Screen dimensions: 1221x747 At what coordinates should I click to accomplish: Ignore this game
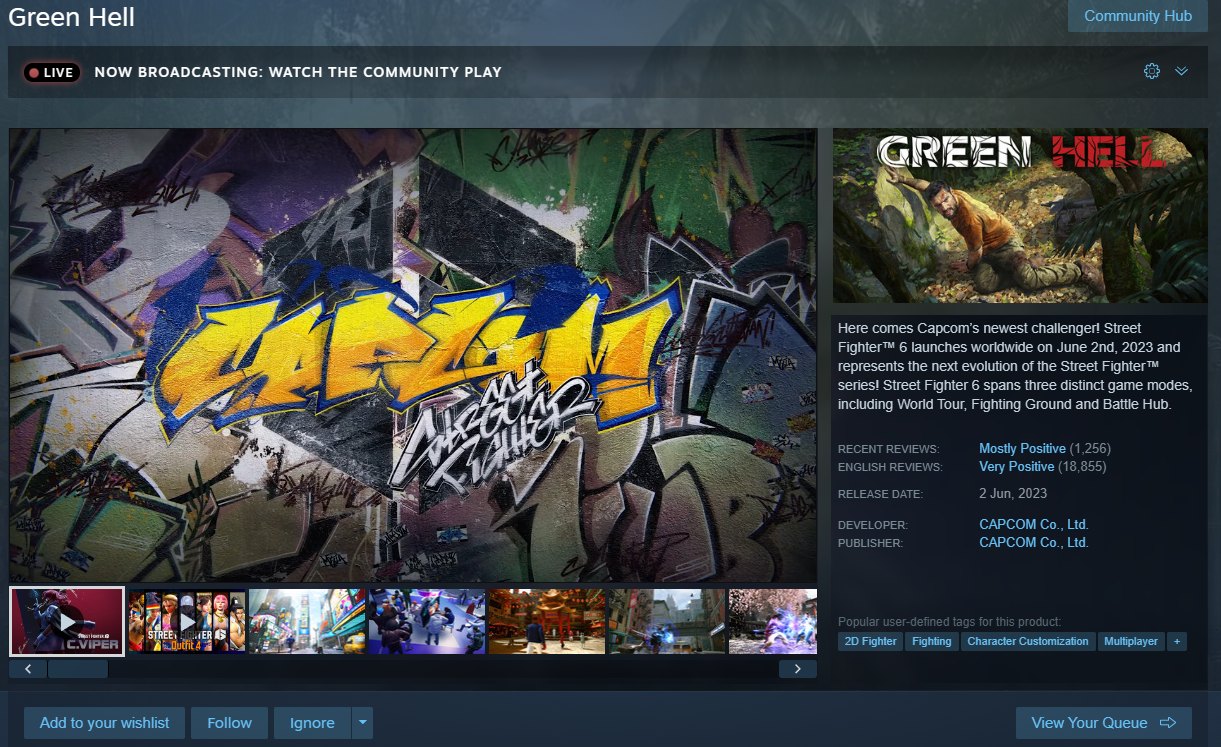click(x=312, y=723)
